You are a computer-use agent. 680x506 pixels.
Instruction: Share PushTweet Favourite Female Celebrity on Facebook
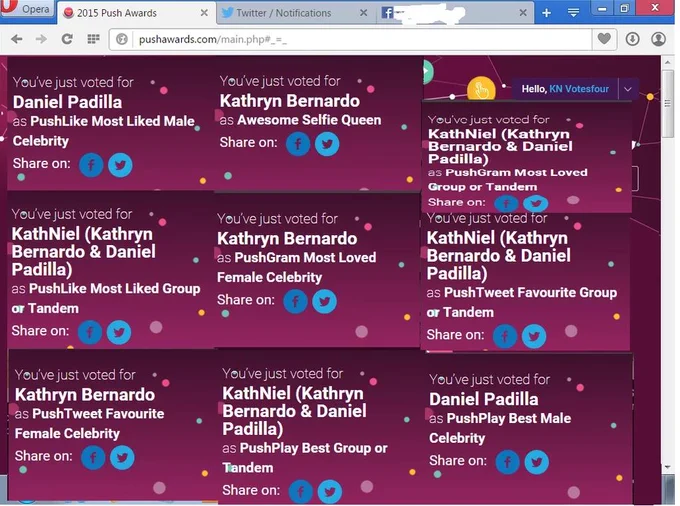click(x=93, y=457)
